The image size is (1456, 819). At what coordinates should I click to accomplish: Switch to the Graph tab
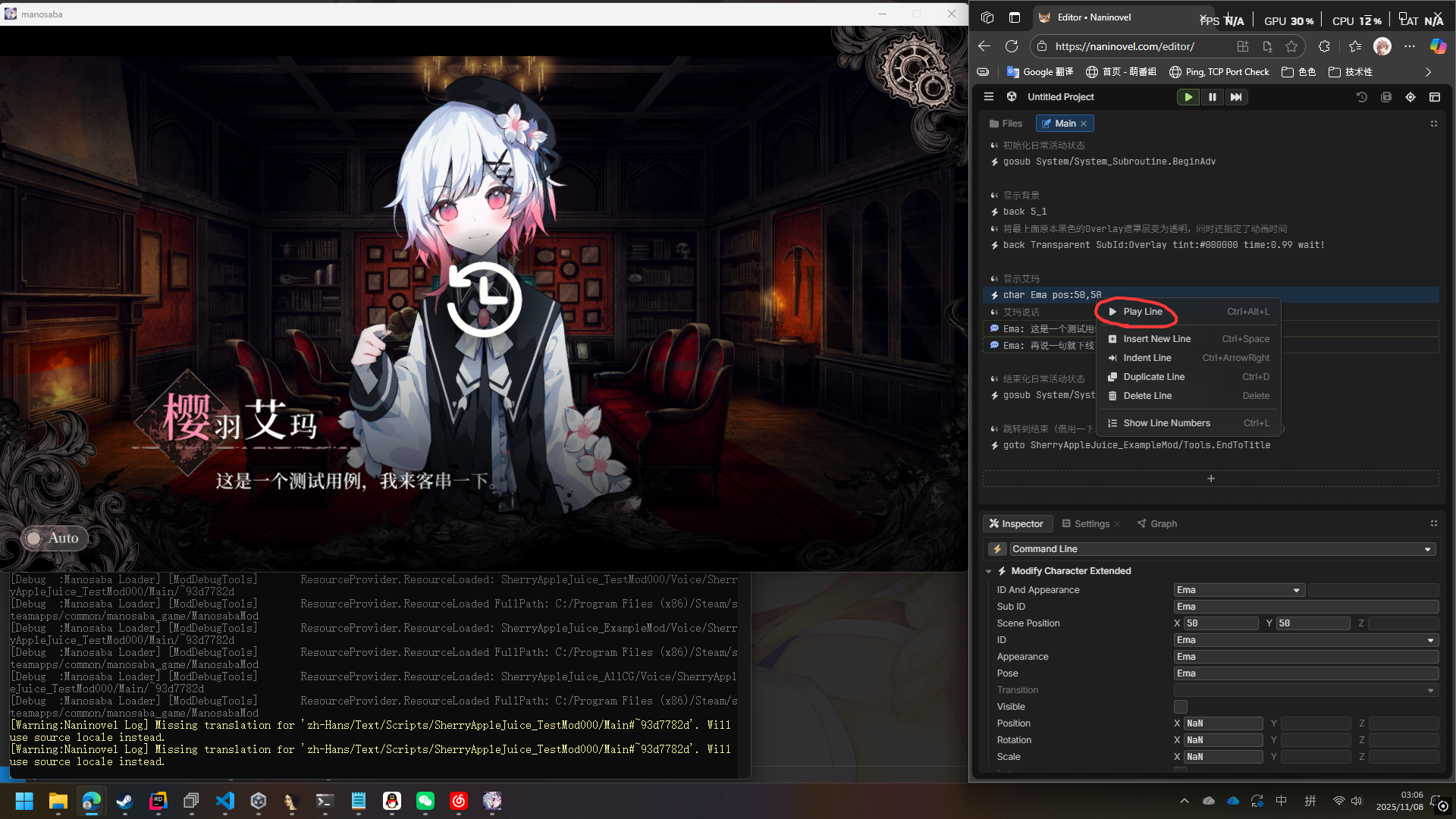(1156, 524)
